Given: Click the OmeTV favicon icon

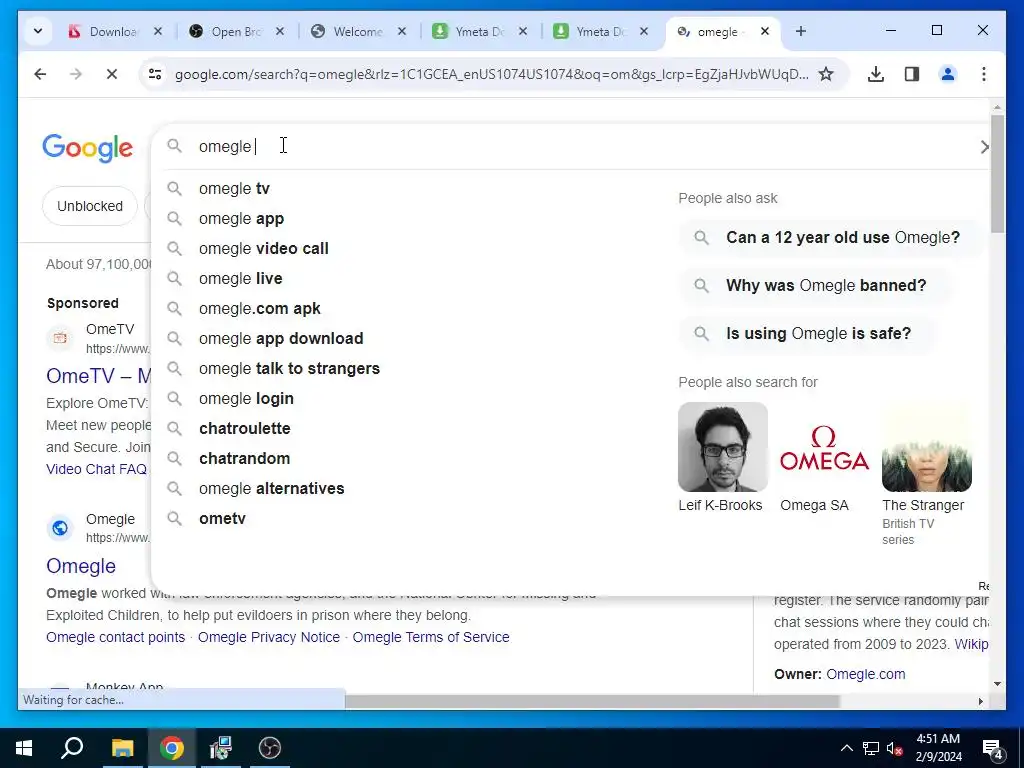Looking at the screenshot, I should [x=60, y=338].
